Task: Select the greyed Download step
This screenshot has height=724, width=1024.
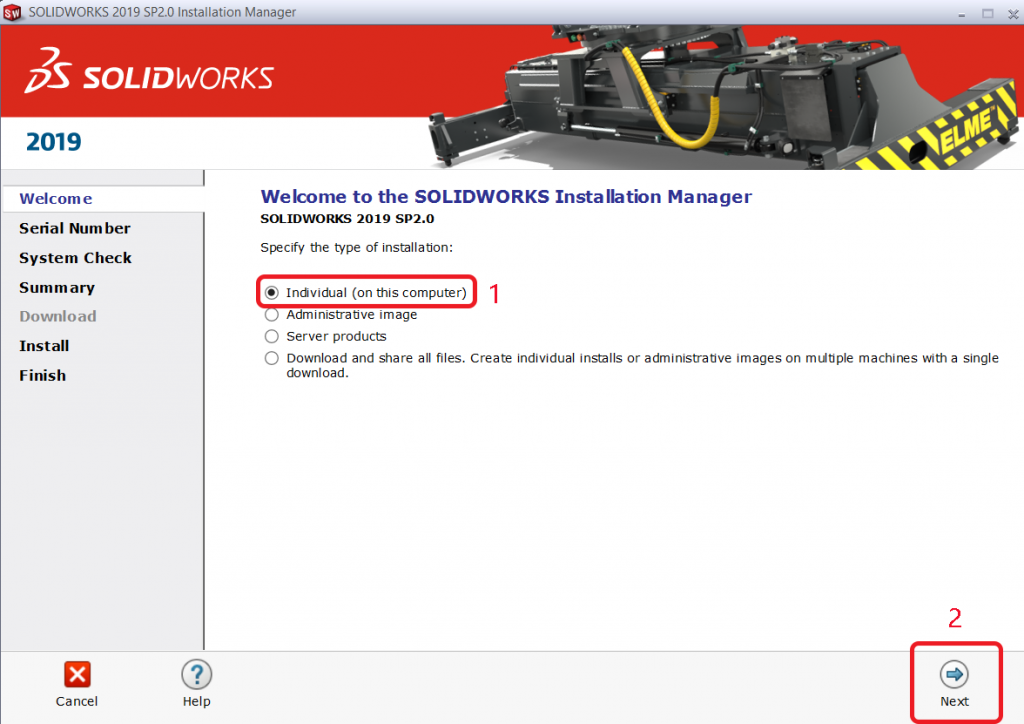Action: coord(57,317)
